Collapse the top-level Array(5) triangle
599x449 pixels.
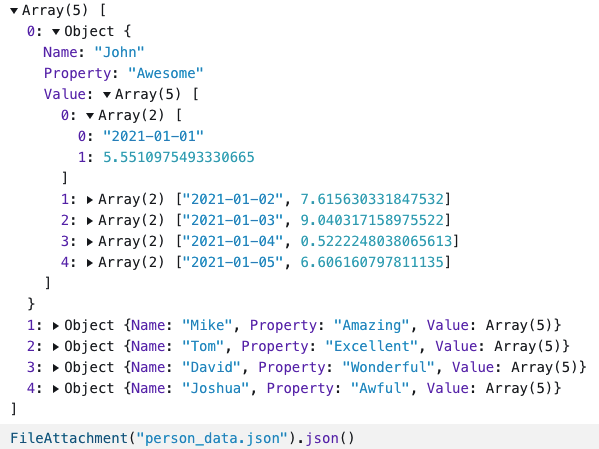pyautogui.click(x=14, y=11)
